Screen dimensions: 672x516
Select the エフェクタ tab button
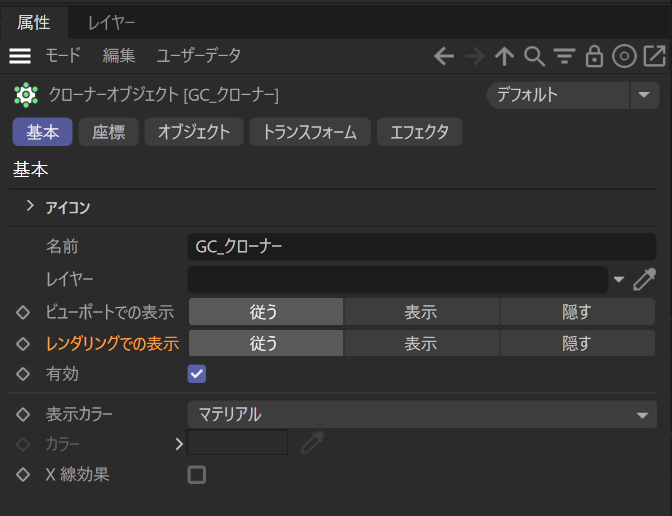[420, 132]
